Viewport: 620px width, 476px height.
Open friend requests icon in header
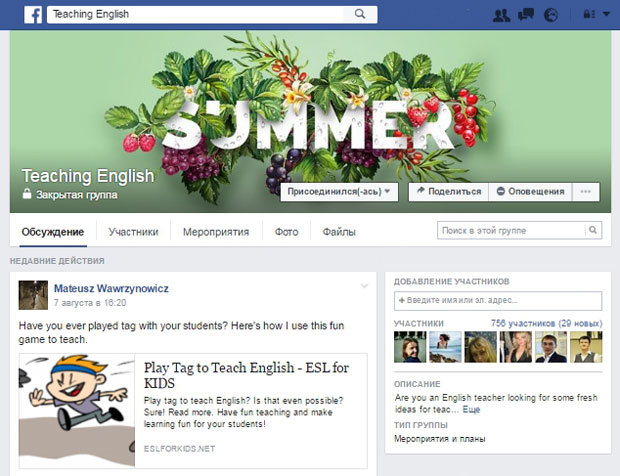click(x=501, y=15)
